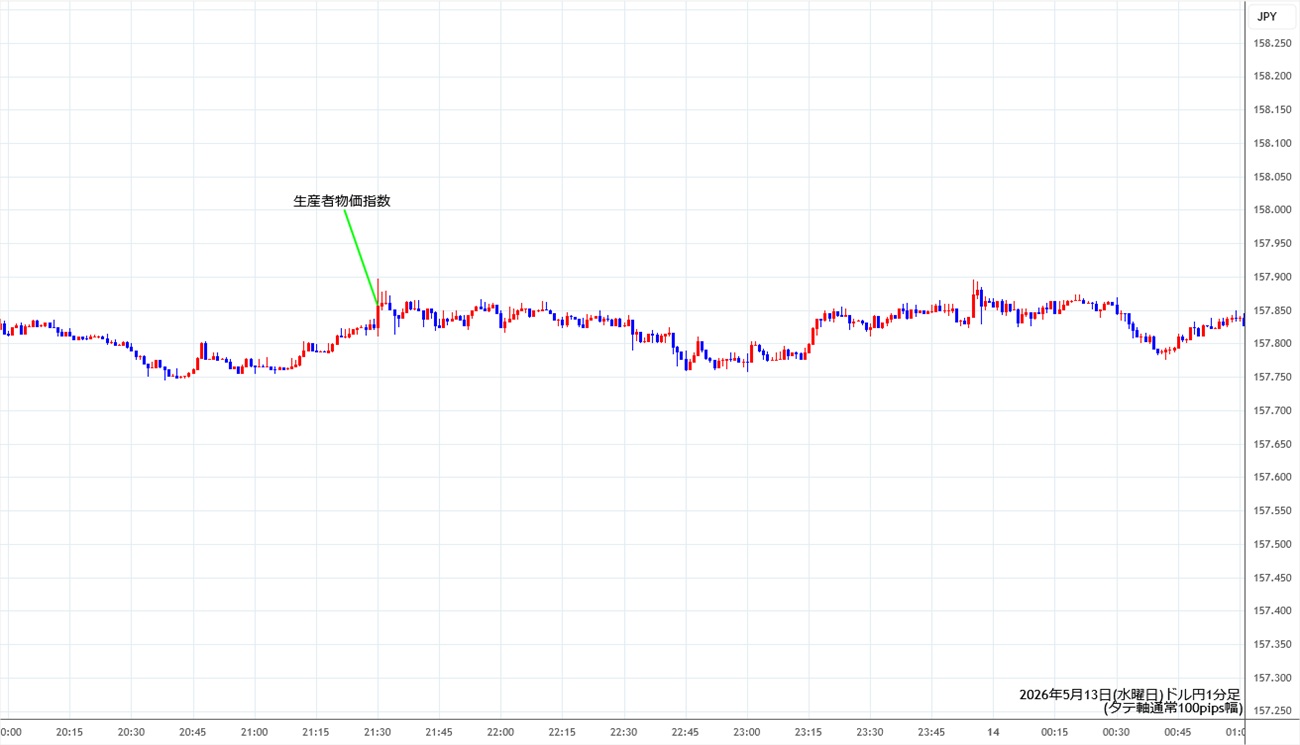This screenshot has height=745, width=1300.
Task: Select the 21:30 time axis marker
Action: pos(378,732)
